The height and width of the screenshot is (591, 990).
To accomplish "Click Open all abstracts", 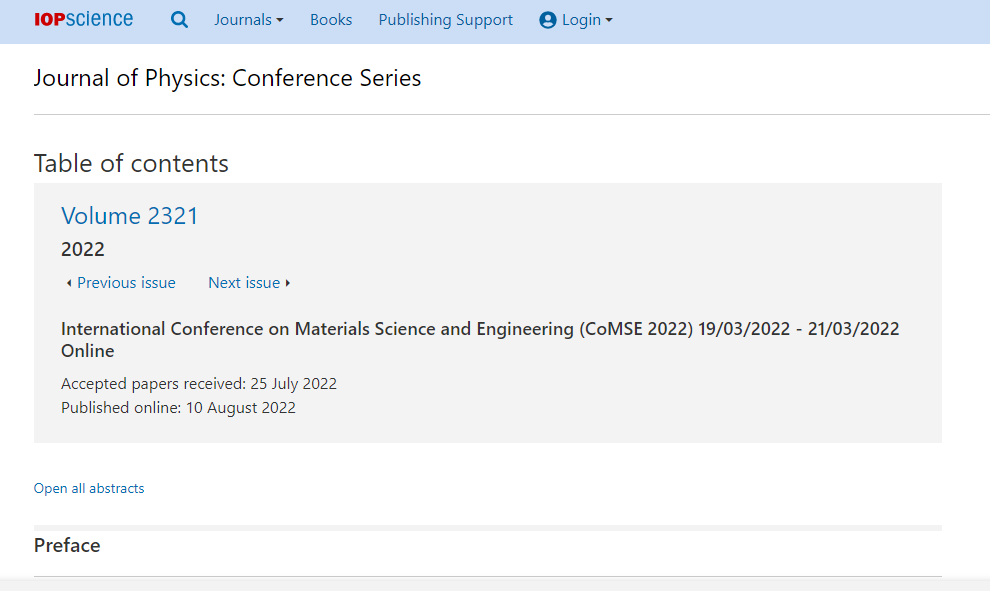I will point(89,488).
